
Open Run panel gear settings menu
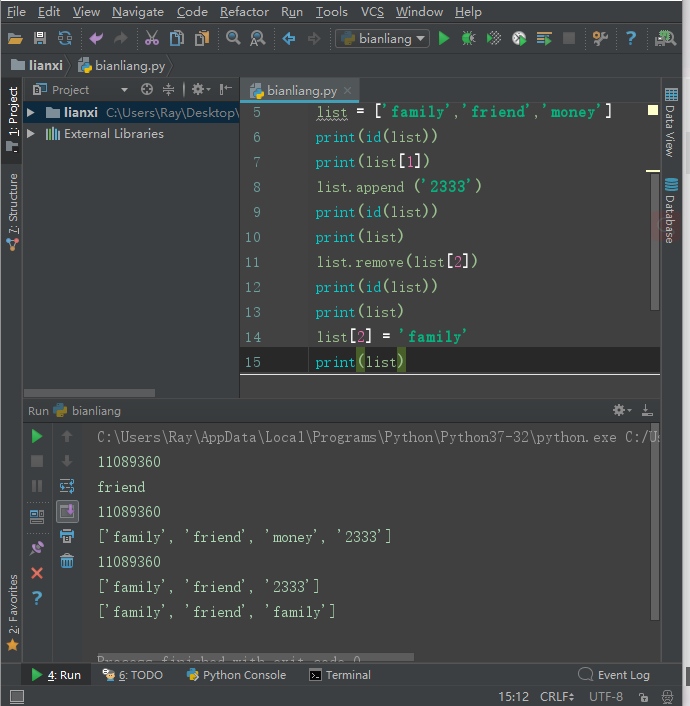point(622,410)
